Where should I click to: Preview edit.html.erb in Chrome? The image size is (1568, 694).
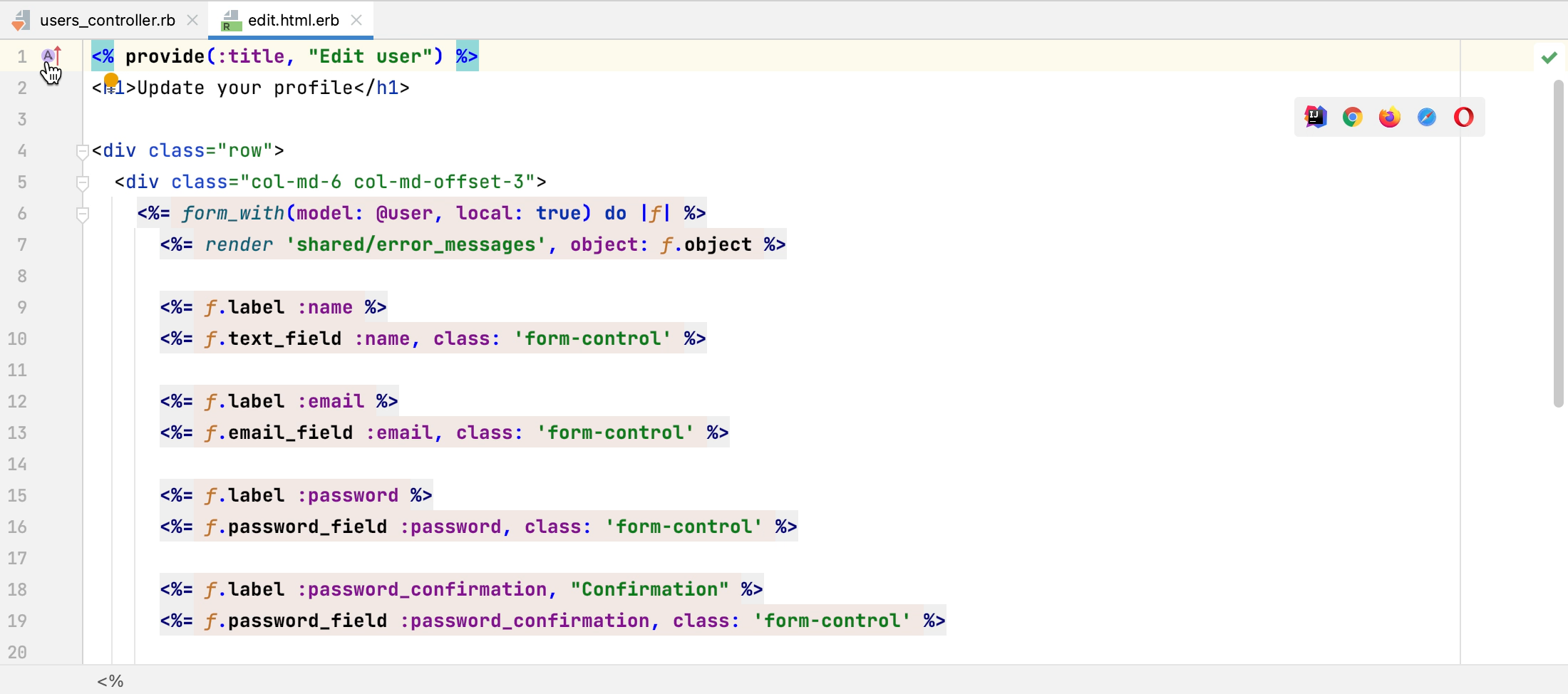pos(1351,117)
